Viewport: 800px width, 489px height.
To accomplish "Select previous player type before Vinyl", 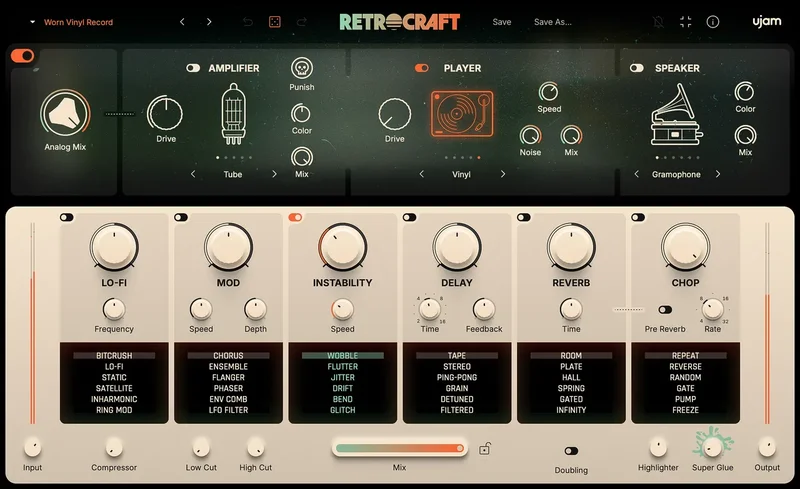I will coord(421,174).
